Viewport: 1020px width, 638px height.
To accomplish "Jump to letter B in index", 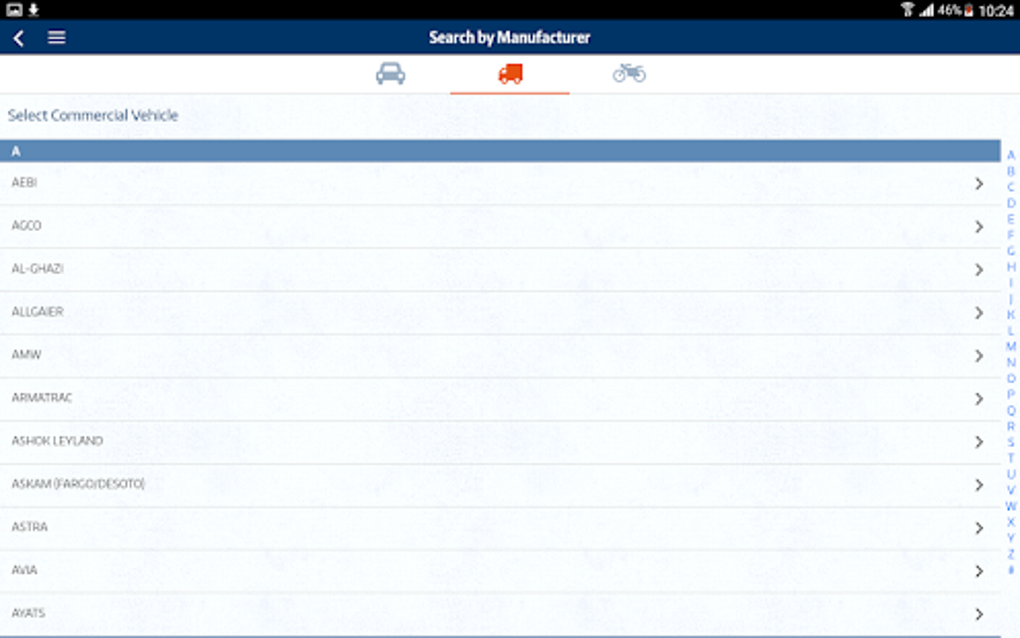I will coord(1011,172).
